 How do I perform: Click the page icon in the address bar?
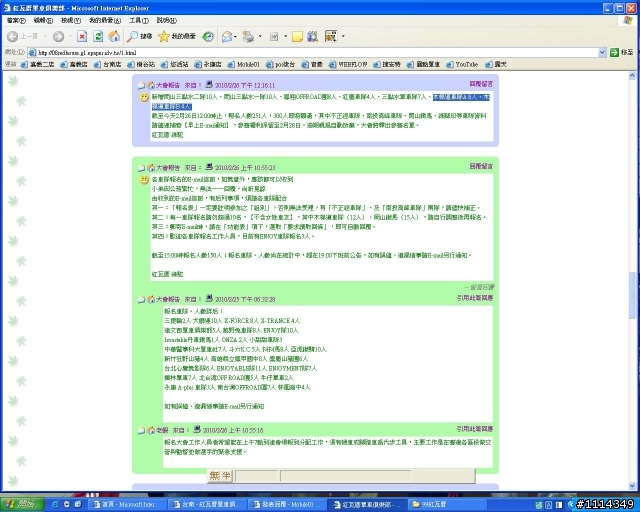tap(32, 53)
